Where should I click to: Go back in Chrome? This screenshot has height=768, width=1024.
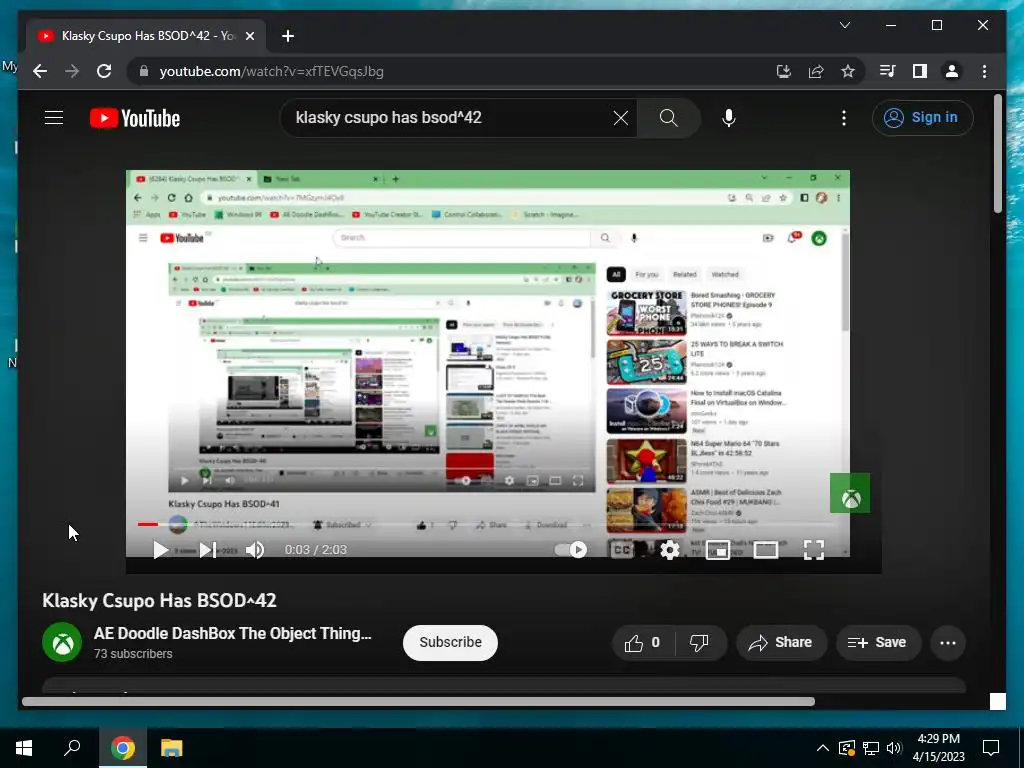click(x=40, y=71)
